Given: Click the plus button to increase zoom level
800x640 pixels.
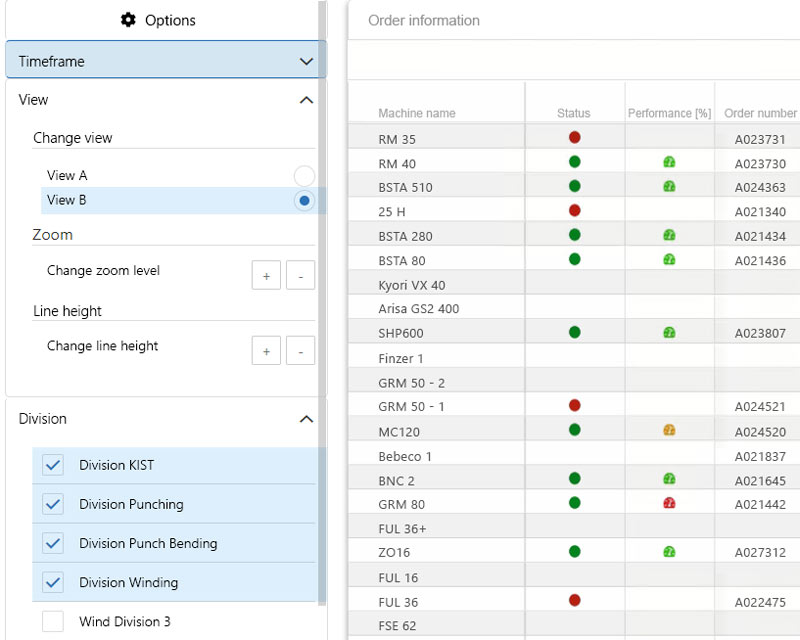Looking at the screenshot, I should tap(266, 274).
